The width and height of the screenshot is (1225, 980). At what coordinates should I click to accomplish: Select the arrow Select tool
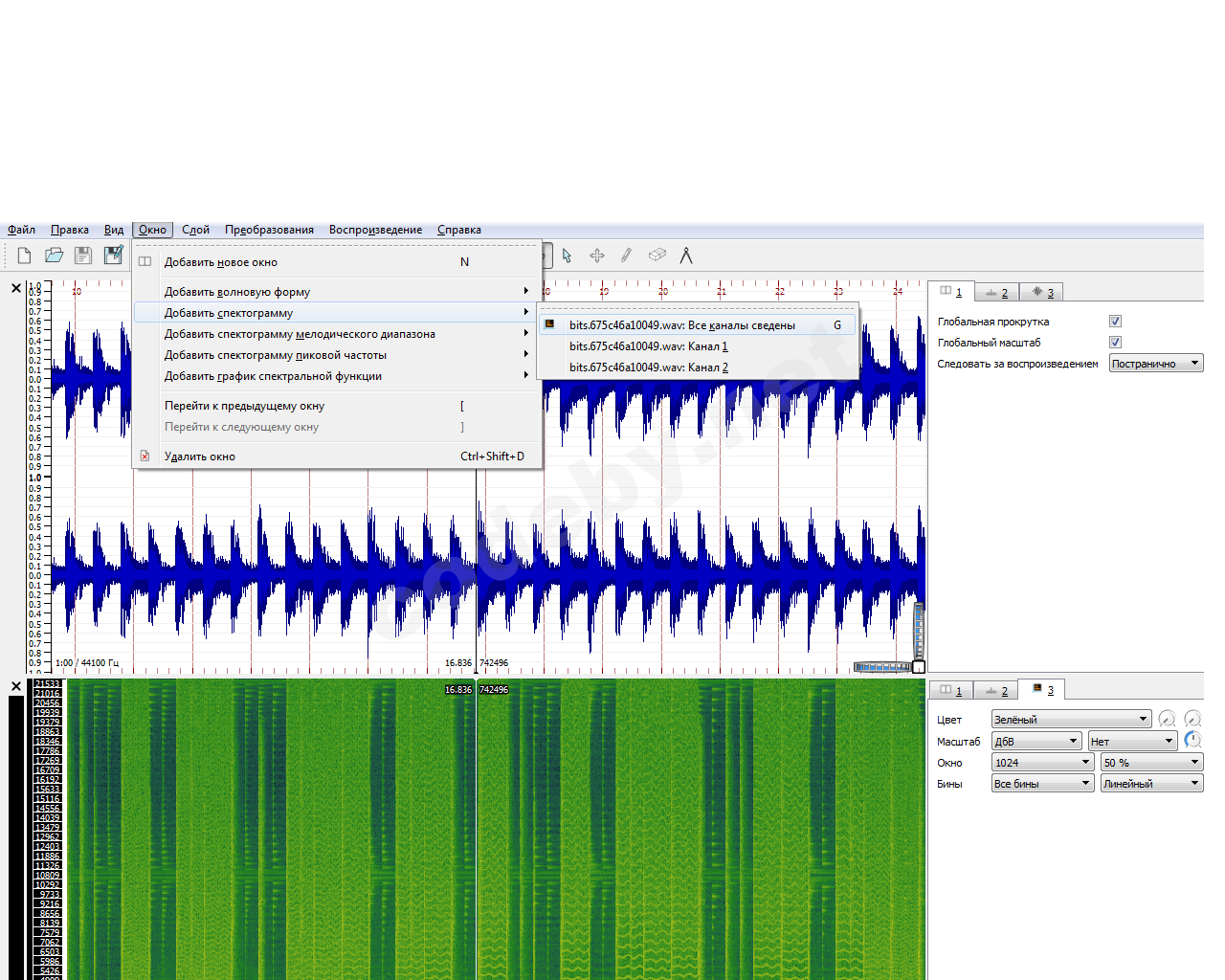pos(568,256)
